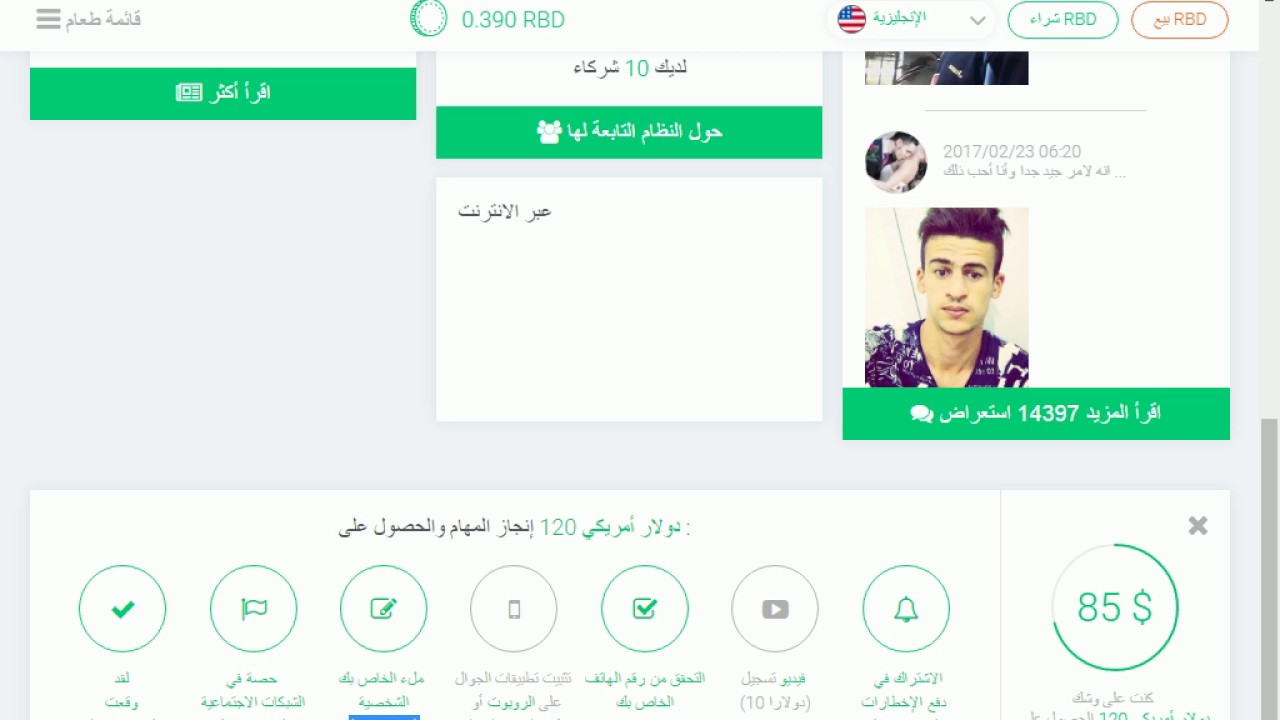
Task: Click the RBD sell button
Action: pos(1180,20)
